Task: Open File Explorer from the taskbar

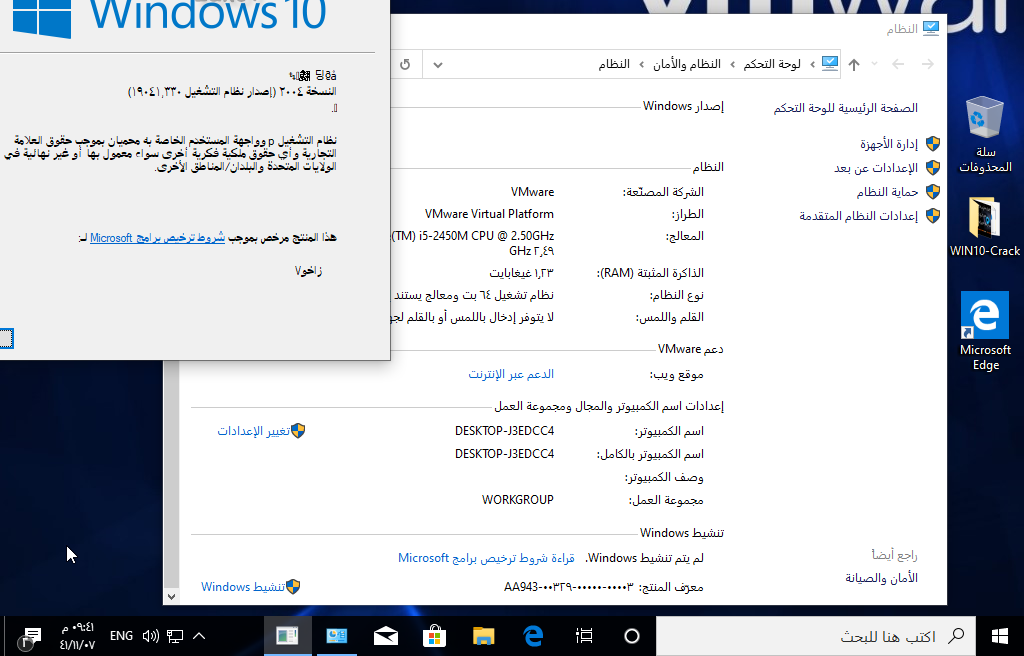Action: (484, 636)
